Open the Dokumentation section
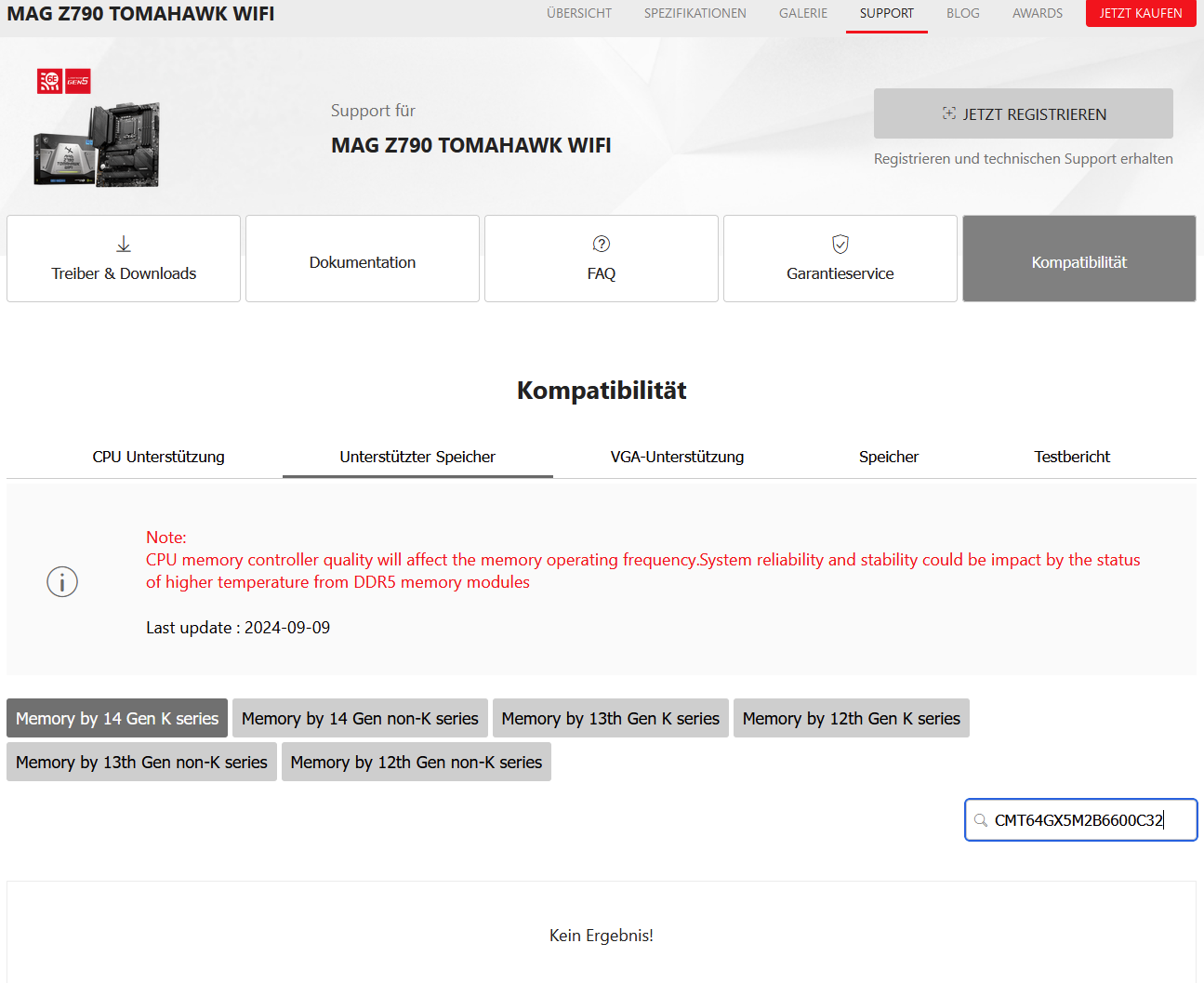Viewport: 1204px width, 983px height. coord(363,259)
